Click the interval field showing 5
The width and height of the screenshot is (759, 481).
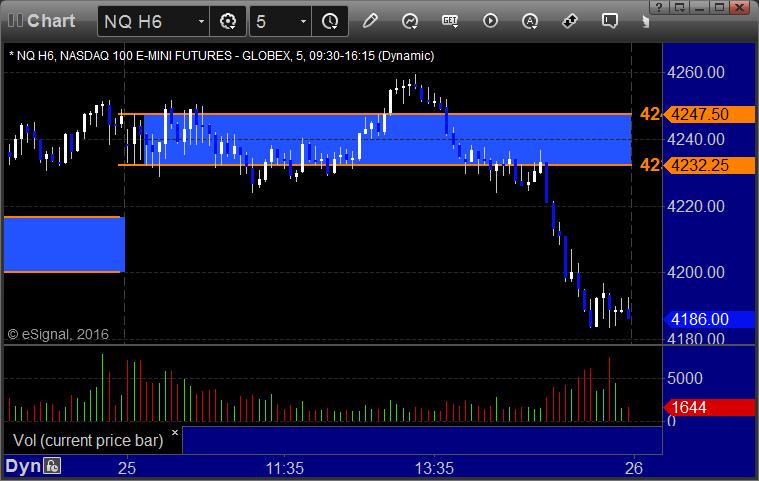coord(281,21)
